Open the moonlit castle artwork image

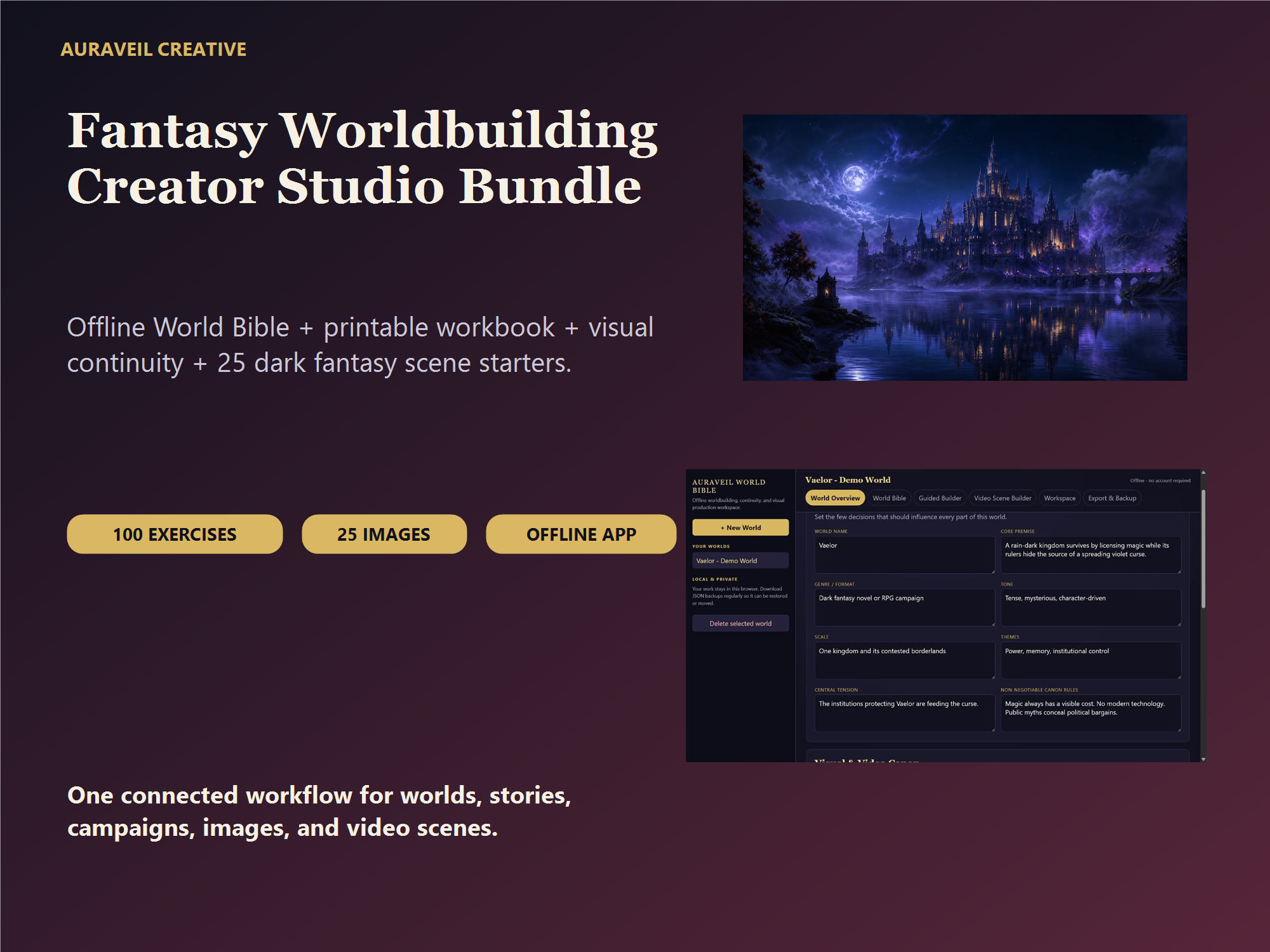pos(965,248)
